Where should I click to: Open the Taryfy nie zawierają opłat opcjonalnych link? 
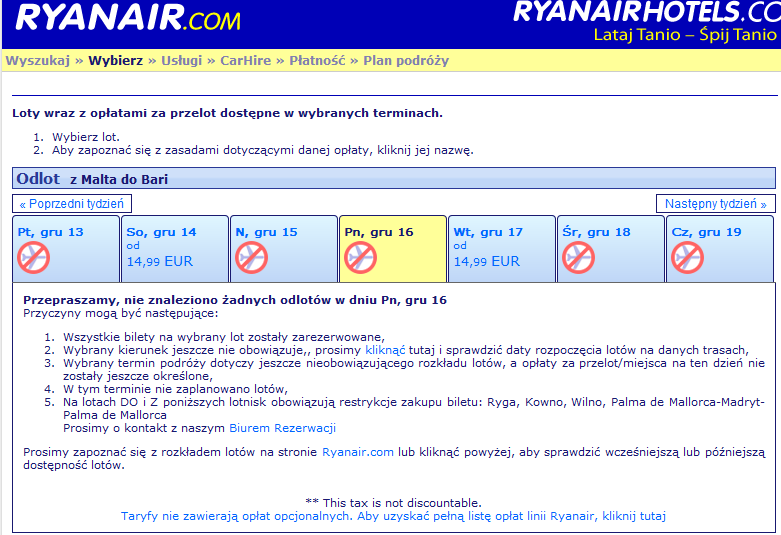coord(393,516)
